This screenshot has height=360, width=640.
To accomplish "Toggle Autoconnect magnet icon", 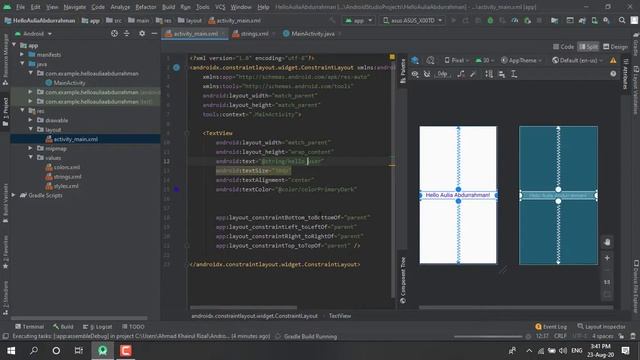I will point(427,74).
